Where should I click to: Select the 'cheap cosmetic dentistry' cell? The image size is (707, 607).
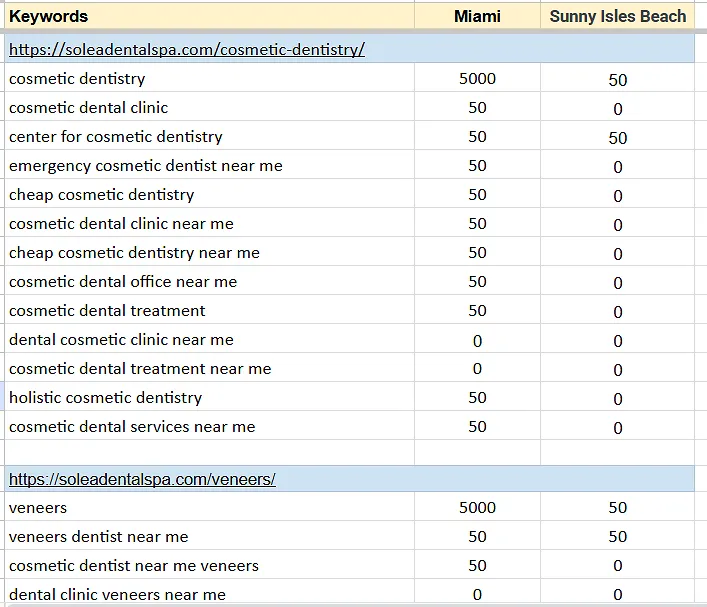(x=209, y=194)
